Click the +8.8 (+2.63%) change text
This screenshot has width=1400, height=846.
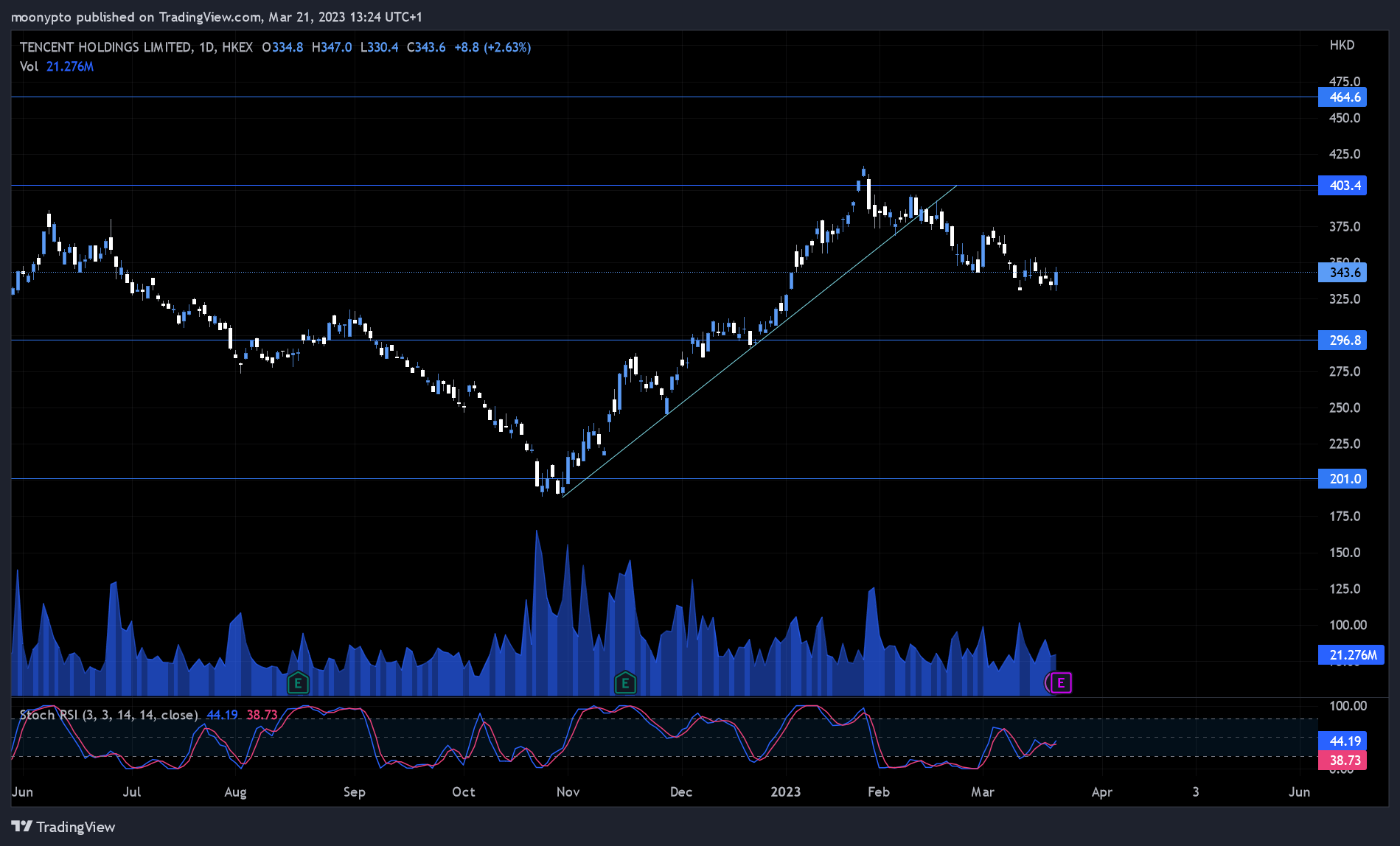tap(492, 47)
